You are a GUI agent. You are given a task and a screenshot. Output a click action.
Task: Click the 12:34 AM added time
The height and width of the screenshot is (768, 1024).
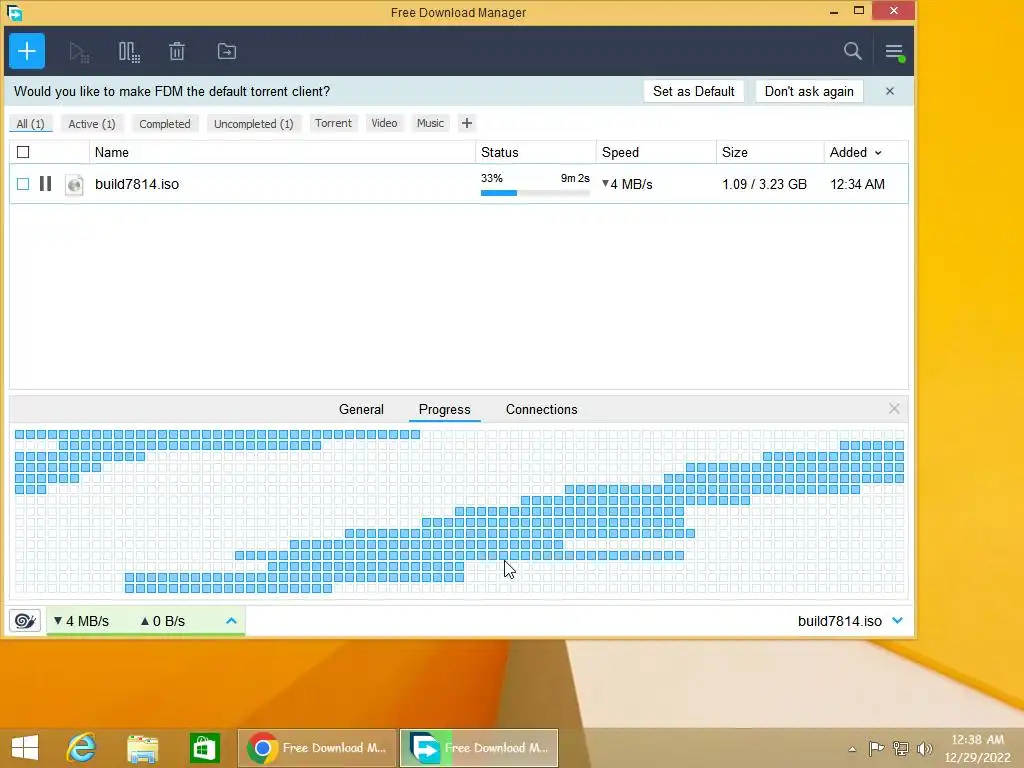pos(857,184)
